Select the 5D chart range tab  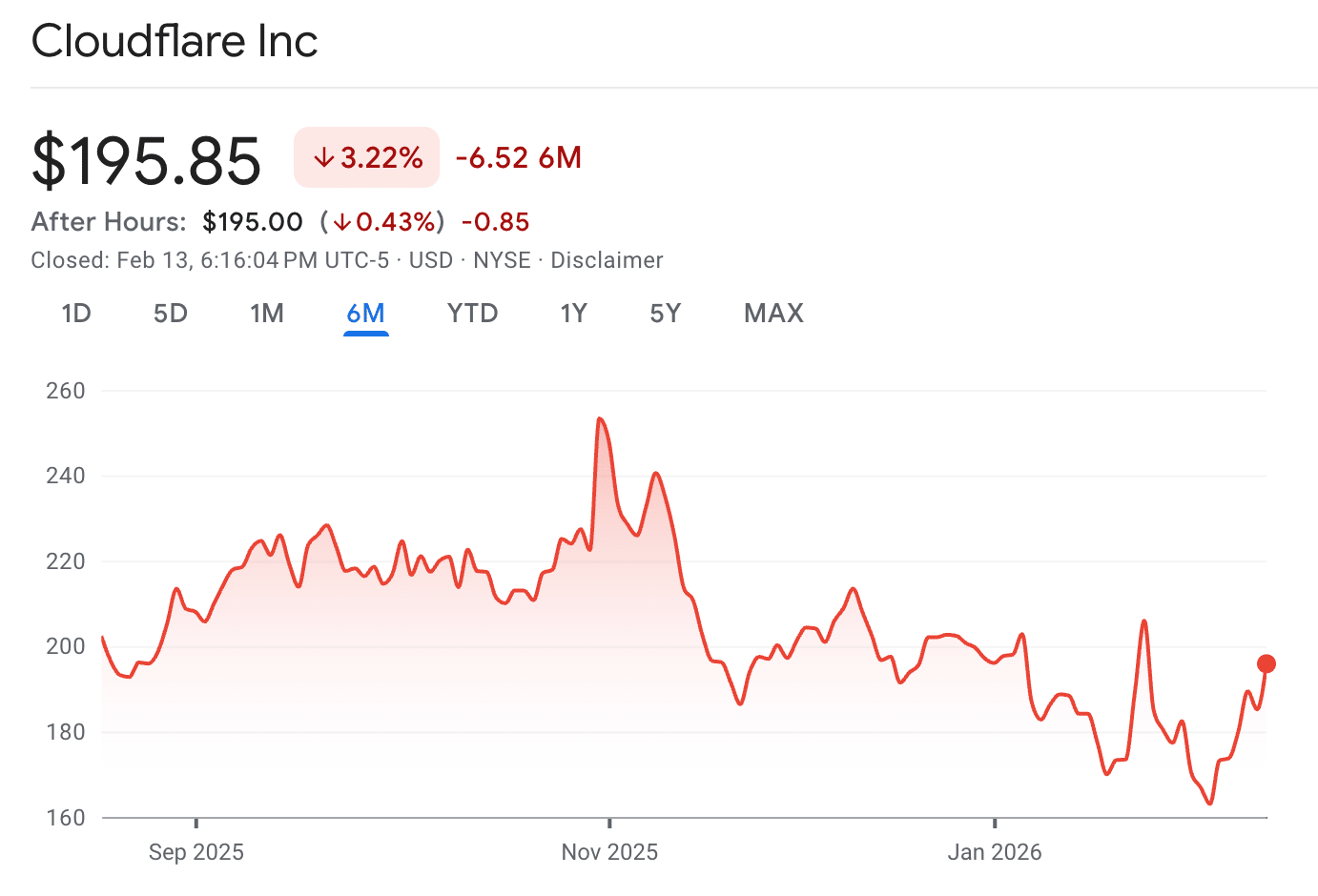[x=171, y=314]
